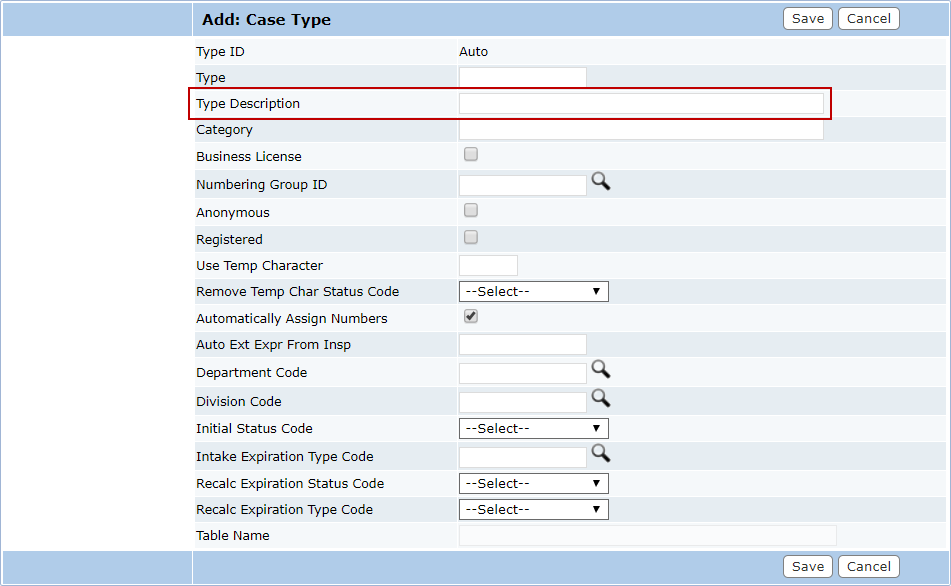The width and height of the screenshot is (951, 586).
Task: Check the Registered checkbox
Action: [x=471, y=238]
